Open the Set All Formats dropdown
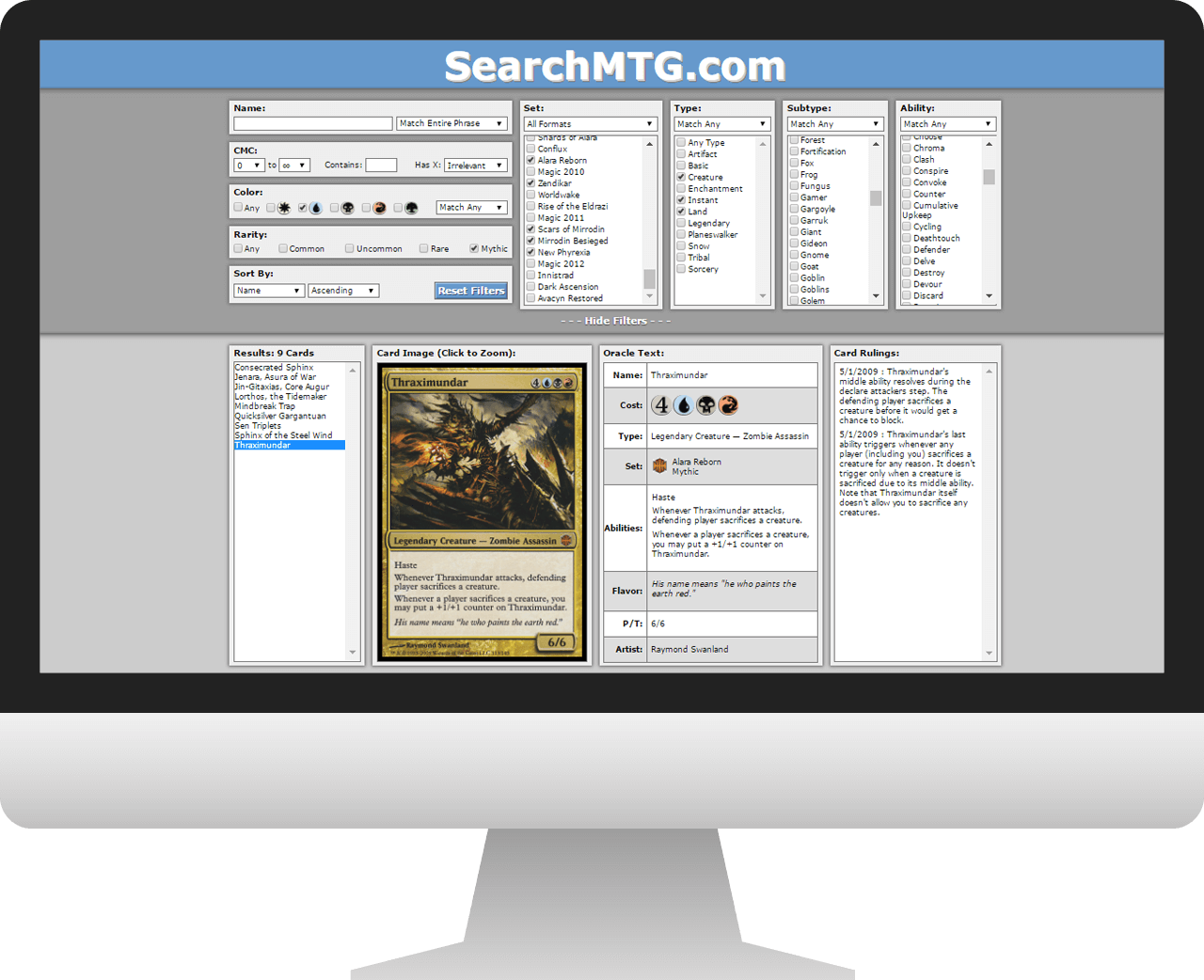Screen dimensions: 1204x980 coord(590,123)
